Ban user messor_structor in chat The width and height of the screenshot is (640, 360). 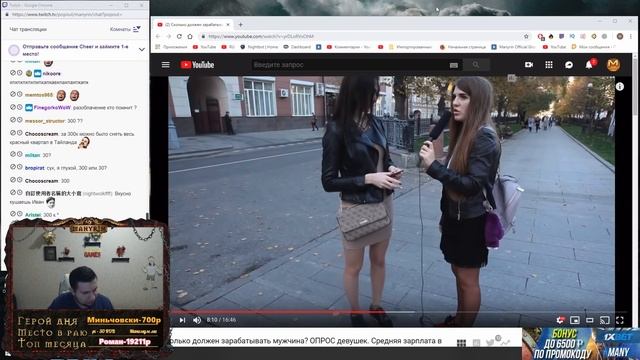click(13, 120)
